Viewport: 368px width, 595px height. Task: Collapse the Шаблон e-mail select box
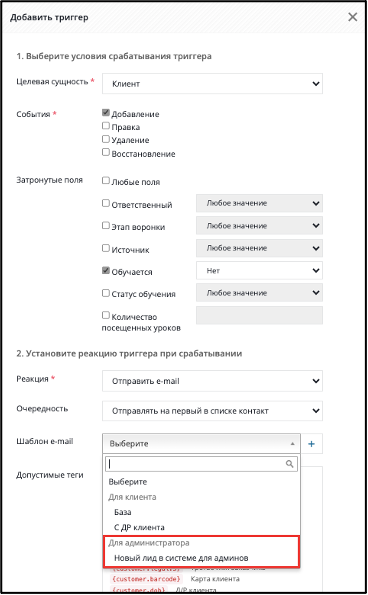tap(201, 444)
